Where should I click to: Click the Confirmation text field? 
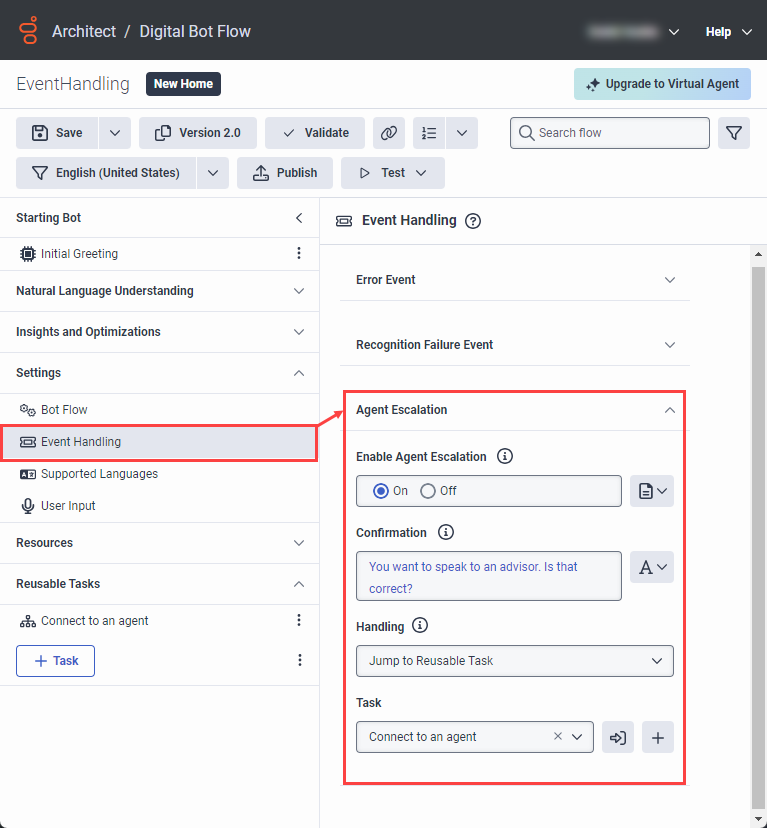tap(489, 576)
